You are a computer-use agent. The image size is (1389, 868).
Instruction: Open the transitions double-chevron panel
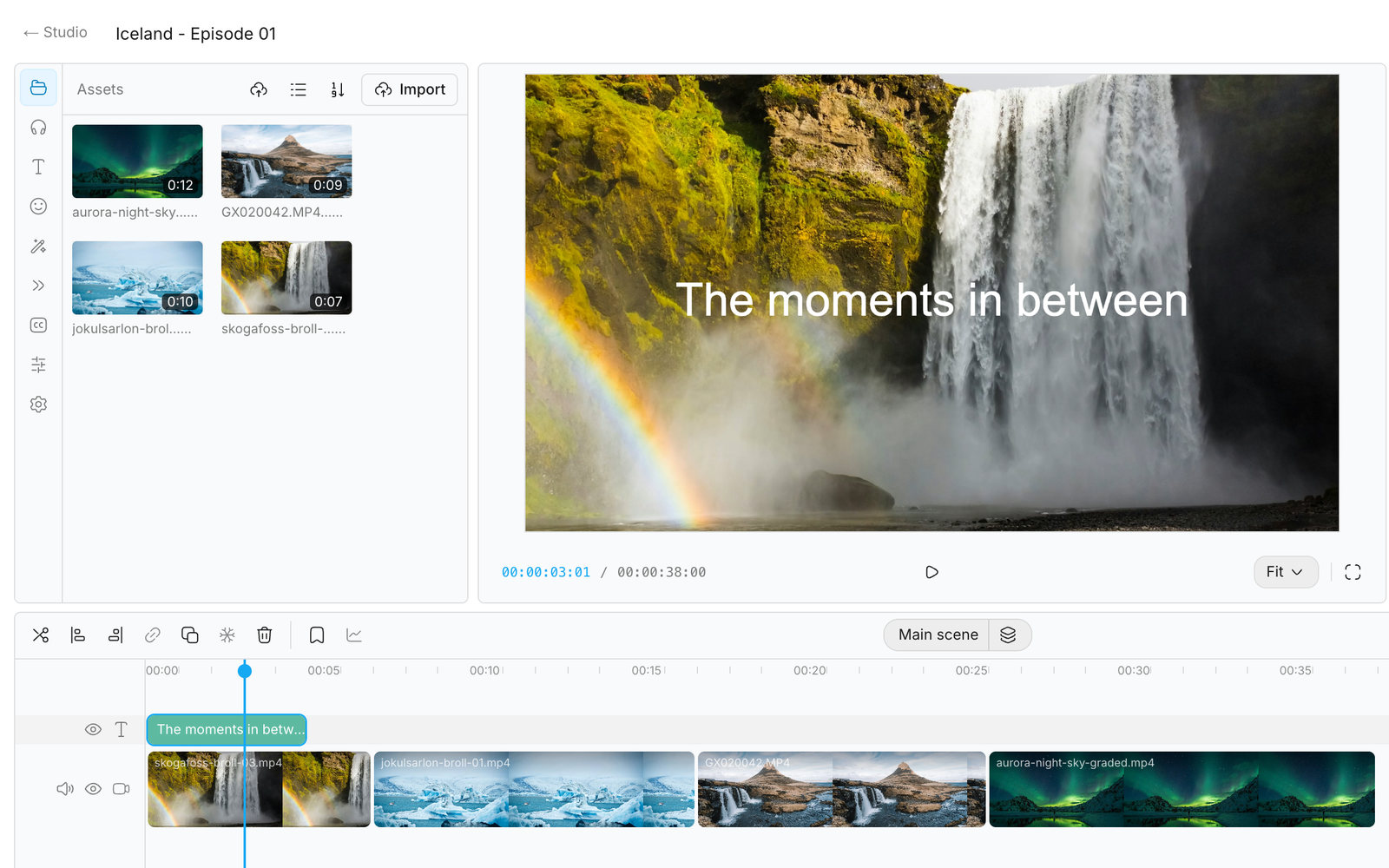(38, 286)
